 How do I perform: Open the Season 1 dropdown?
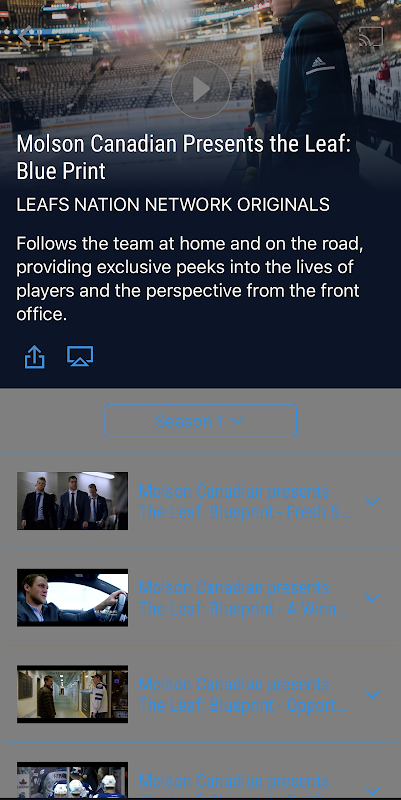(x=200, y=421)
